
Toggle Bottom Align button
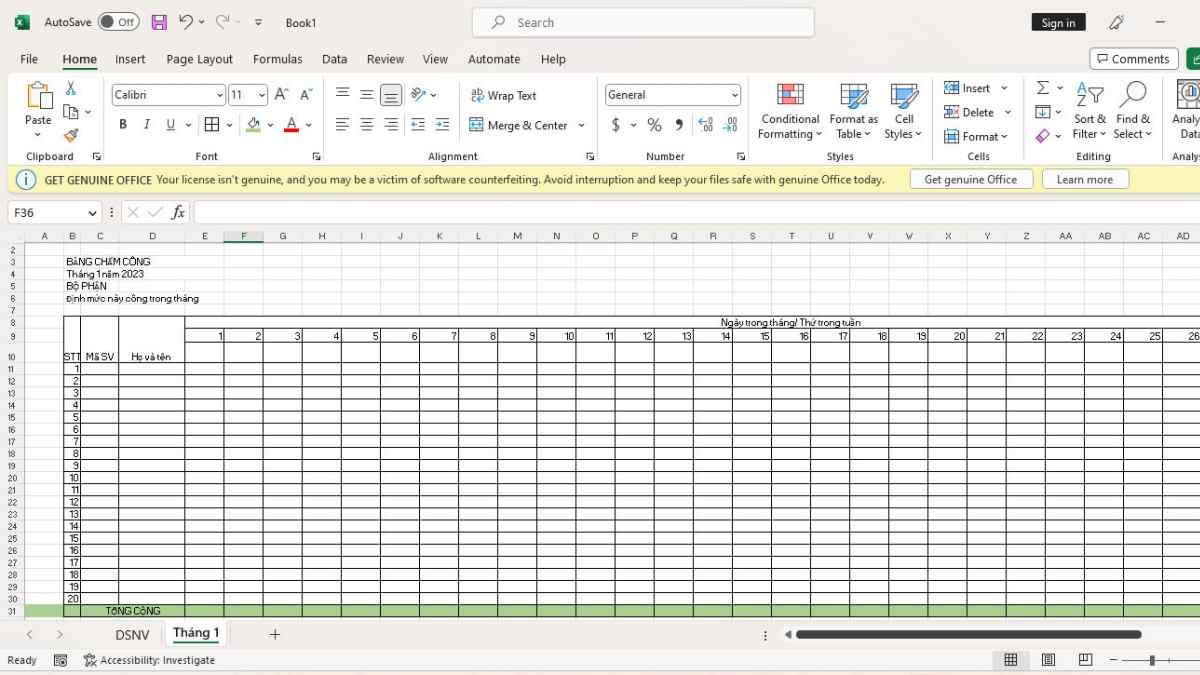[391, 95]
